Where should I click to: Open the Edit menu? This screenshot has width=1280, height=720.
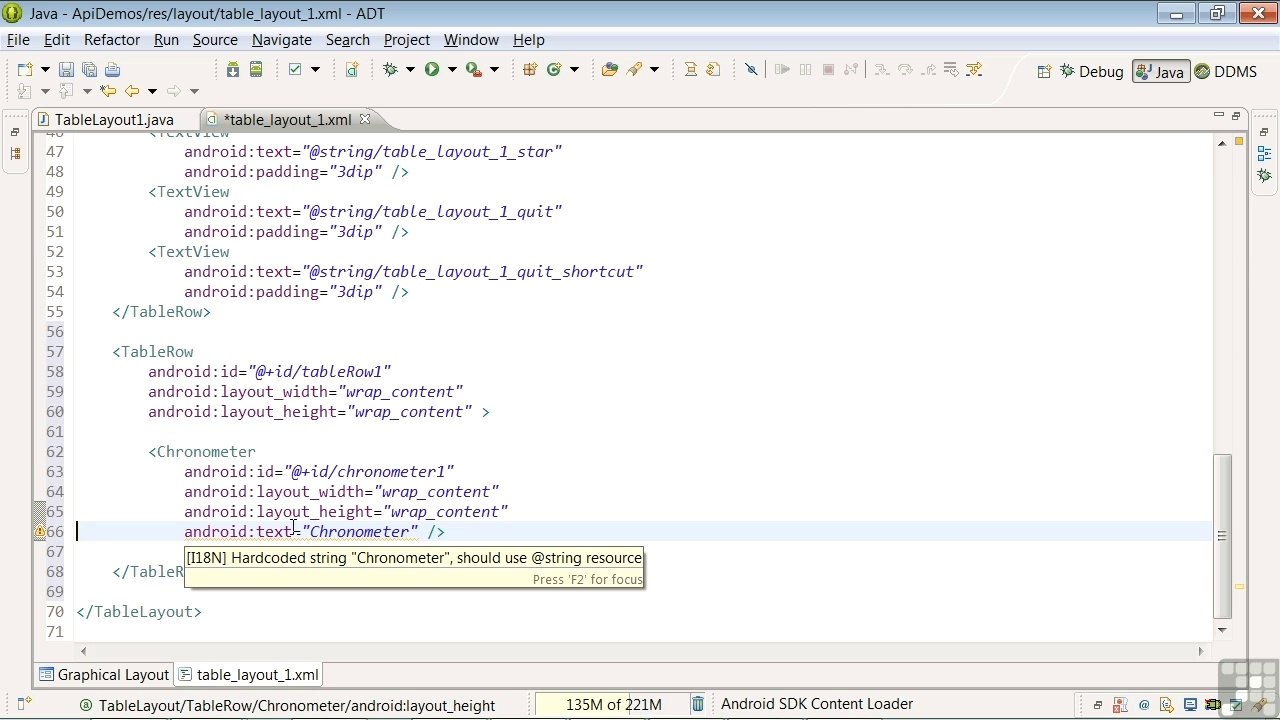57,40
